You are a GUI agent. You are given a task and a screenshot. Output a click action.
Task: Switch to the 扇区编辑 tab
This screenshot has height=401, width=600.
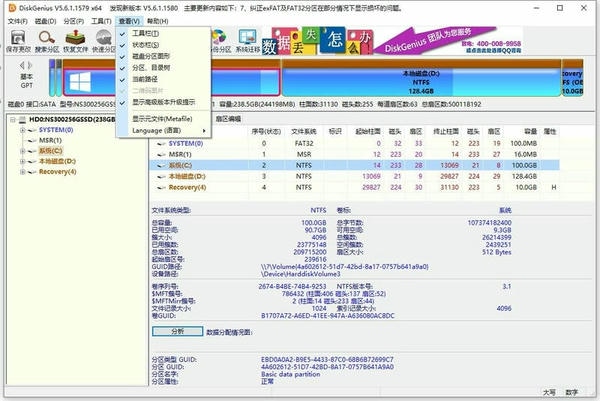click(x=228, y=119)
